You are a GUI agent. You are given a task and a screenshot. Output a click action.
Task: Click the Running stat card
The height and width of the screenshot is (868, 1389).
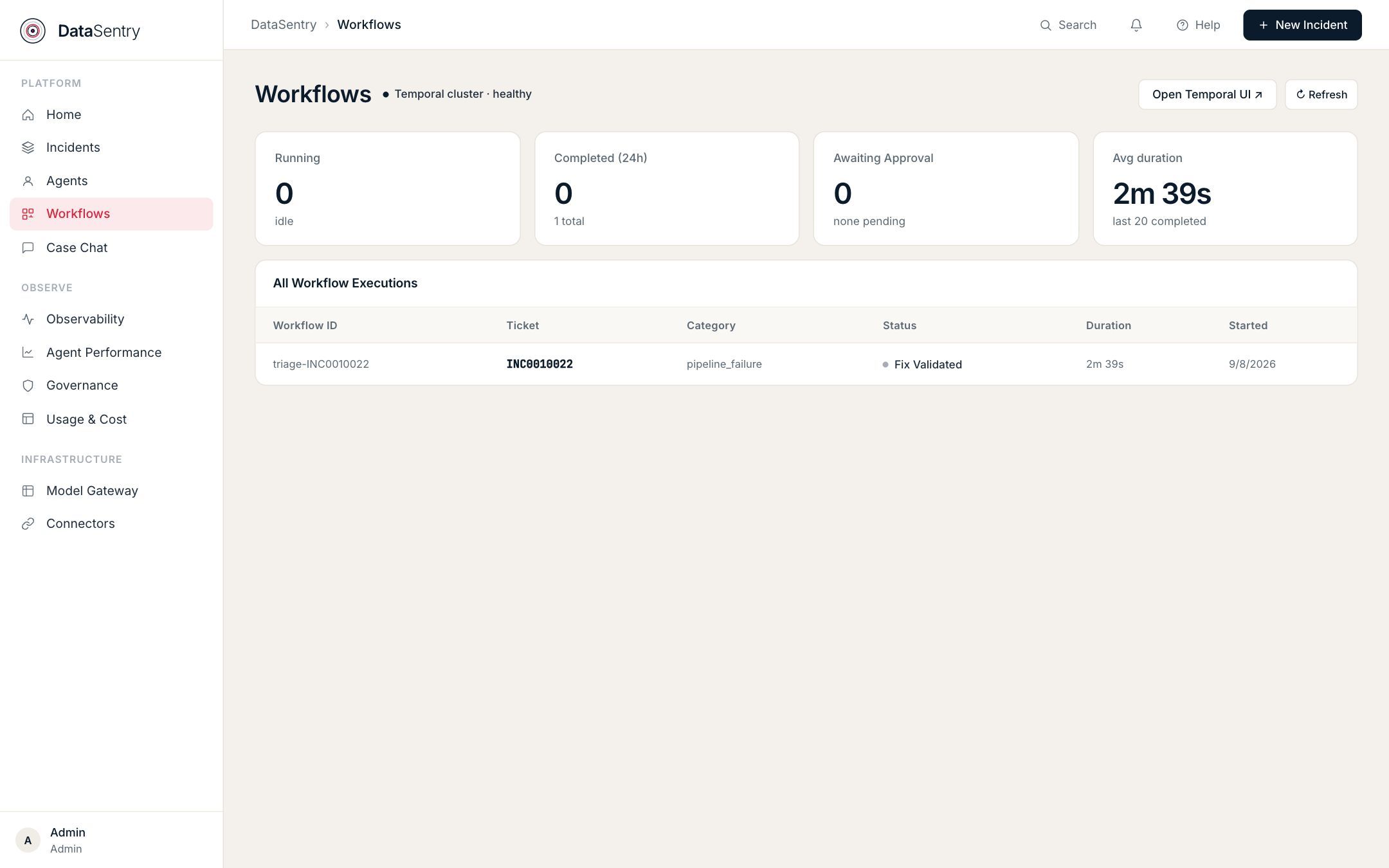388,188
